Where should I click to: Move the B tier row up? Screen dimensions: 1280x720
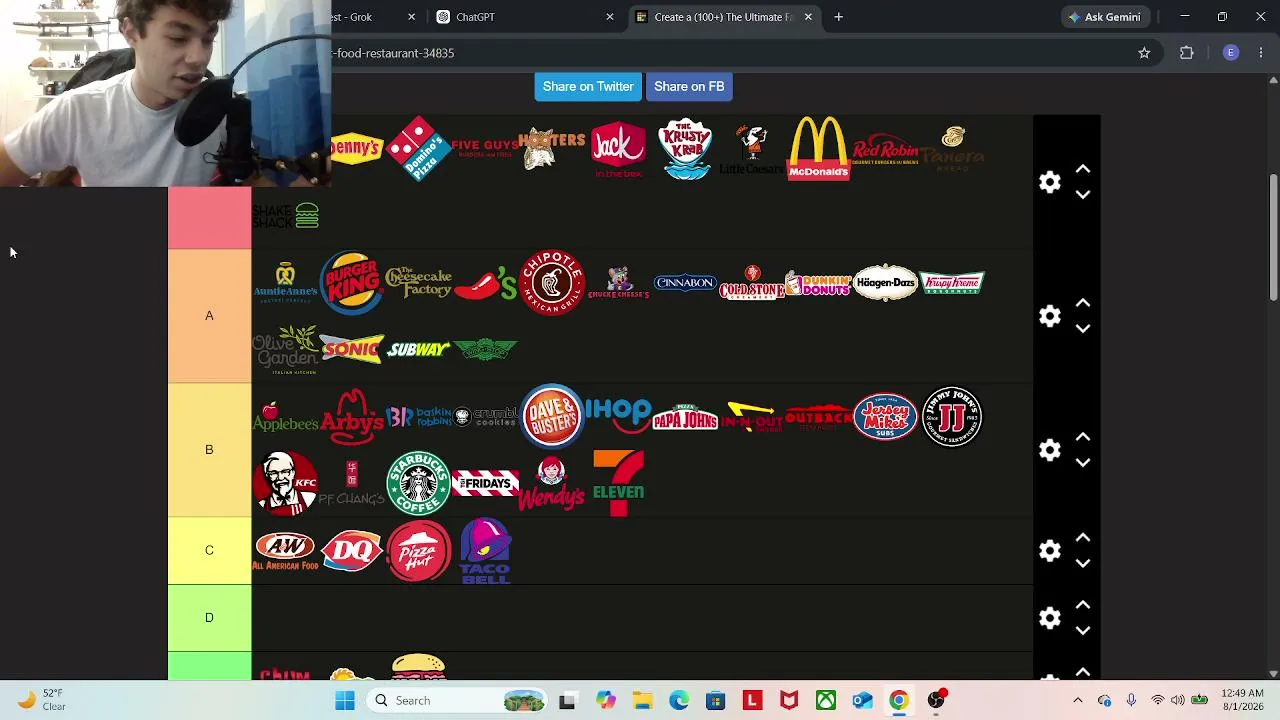tap(1083, 437)
